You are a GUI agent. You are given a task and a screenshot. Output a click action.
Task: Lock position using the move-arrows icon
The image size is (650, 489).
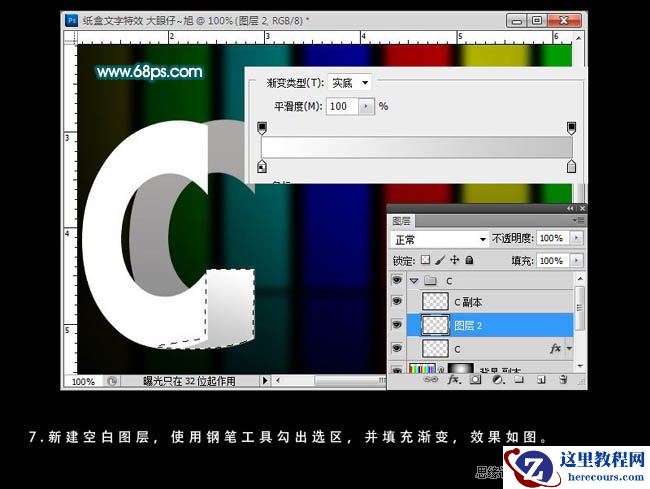coord(455,260)
